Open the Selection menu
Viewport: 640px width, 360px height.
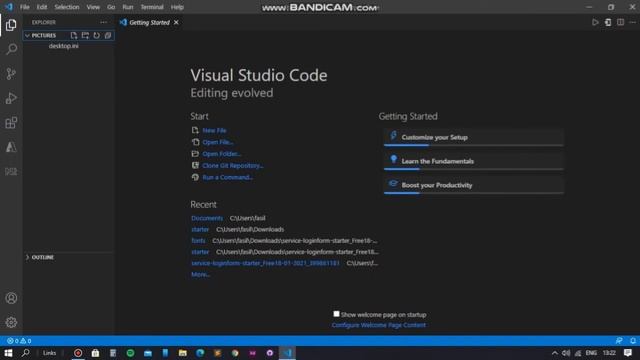[67, 7]
